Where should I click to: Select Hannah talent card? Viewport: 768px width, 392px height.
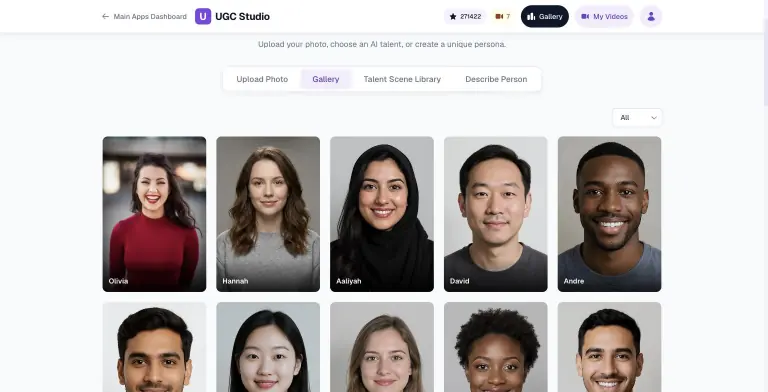pyautogui.click(x=268, y=214)
